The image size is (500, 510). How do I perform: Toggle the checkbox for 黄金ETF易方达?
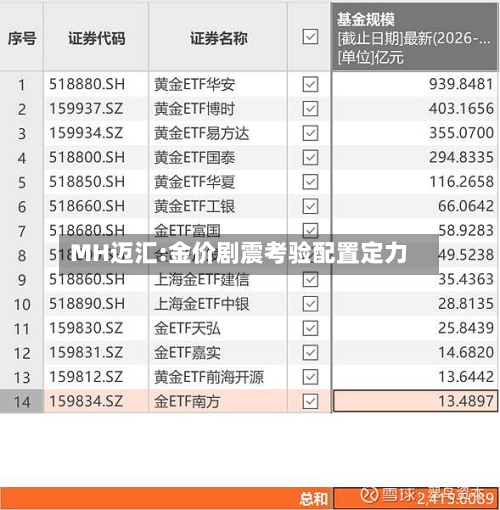click(x=310, y=133)
